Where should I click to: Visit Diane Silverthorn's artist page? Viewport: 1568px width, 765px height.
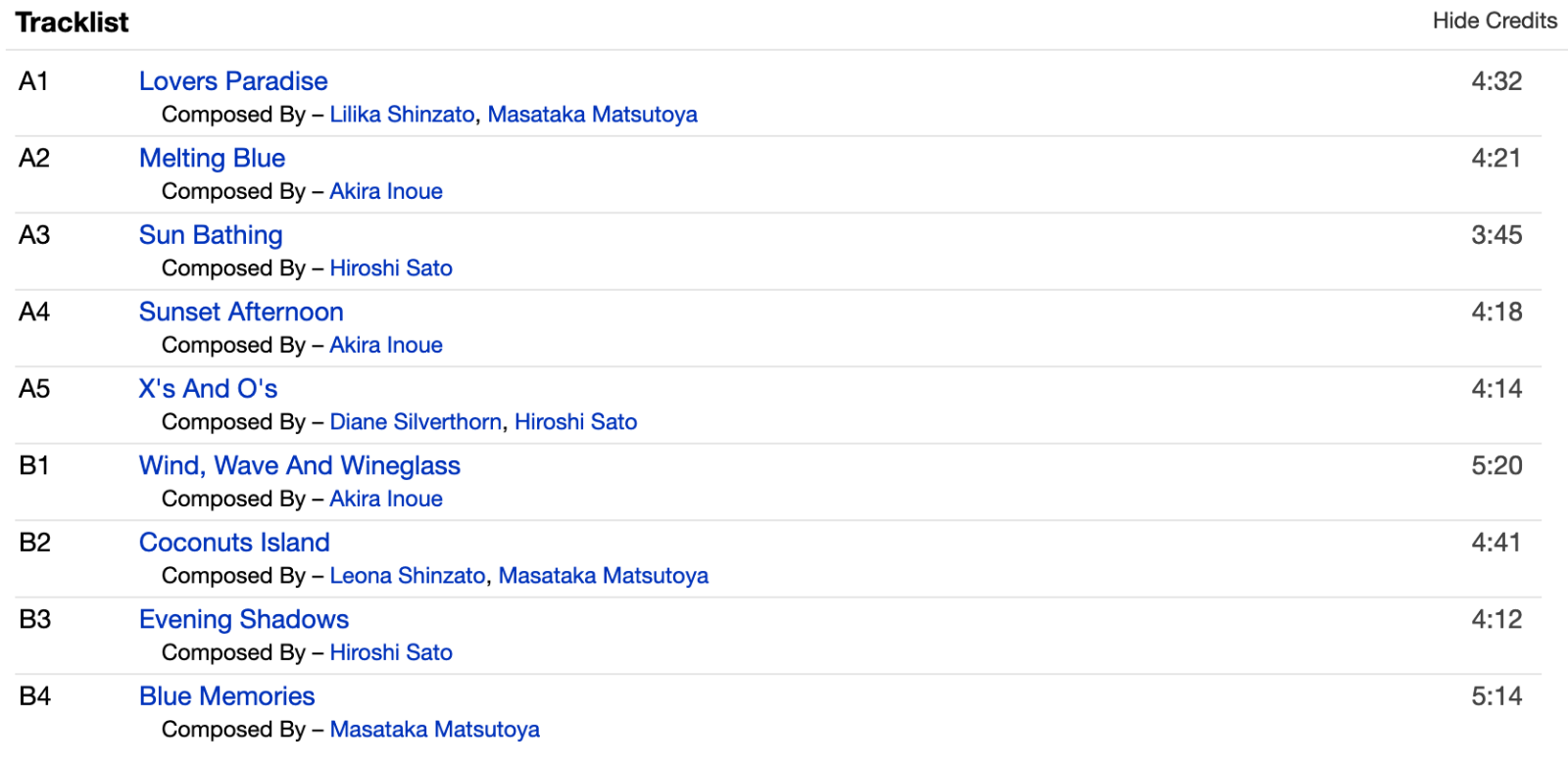pyautogui.click(x=416, y=422)
